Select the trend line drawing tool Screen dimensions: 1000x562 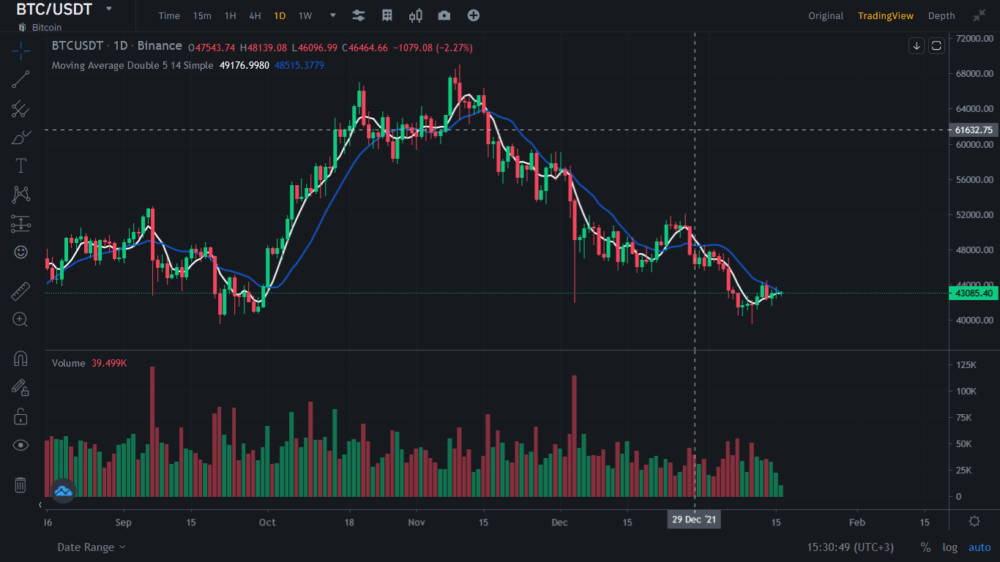tap(20, 80)
